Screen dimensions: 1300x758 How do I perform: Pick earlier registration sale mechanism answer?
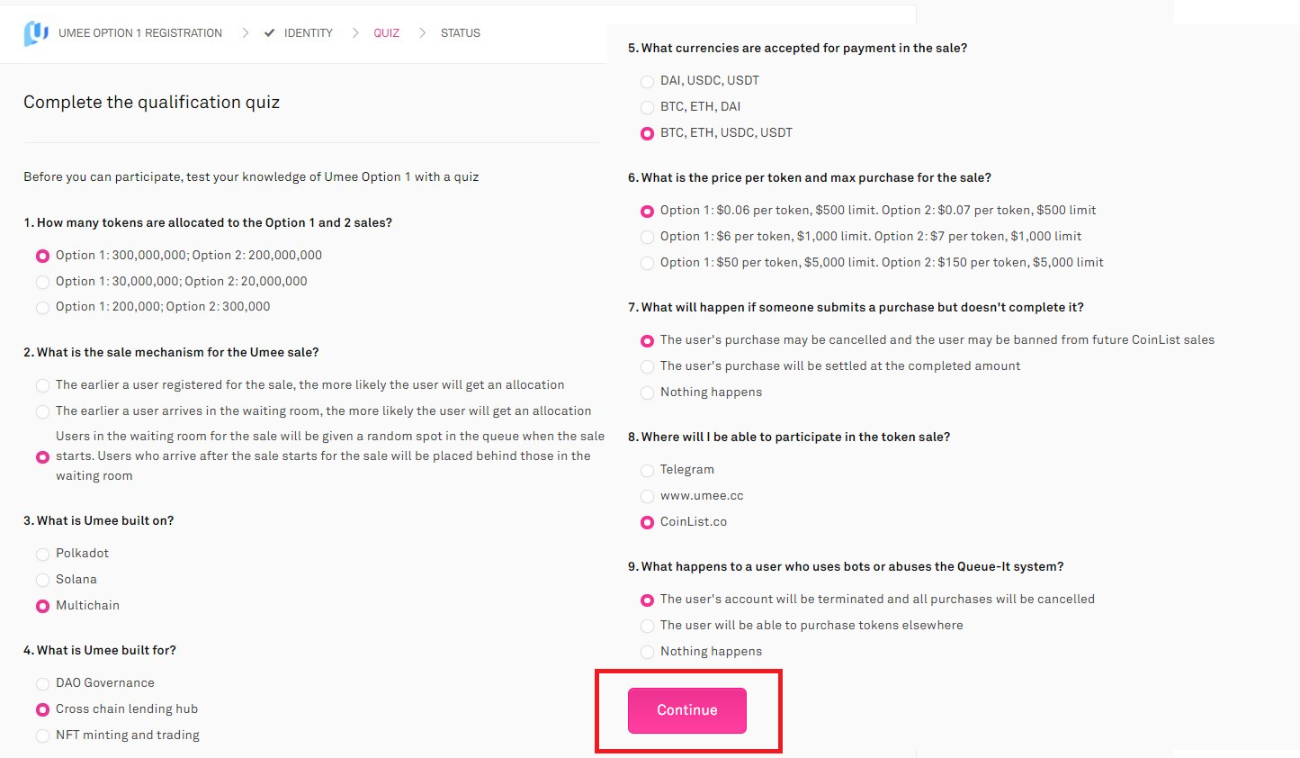click(x=42, y=385)
